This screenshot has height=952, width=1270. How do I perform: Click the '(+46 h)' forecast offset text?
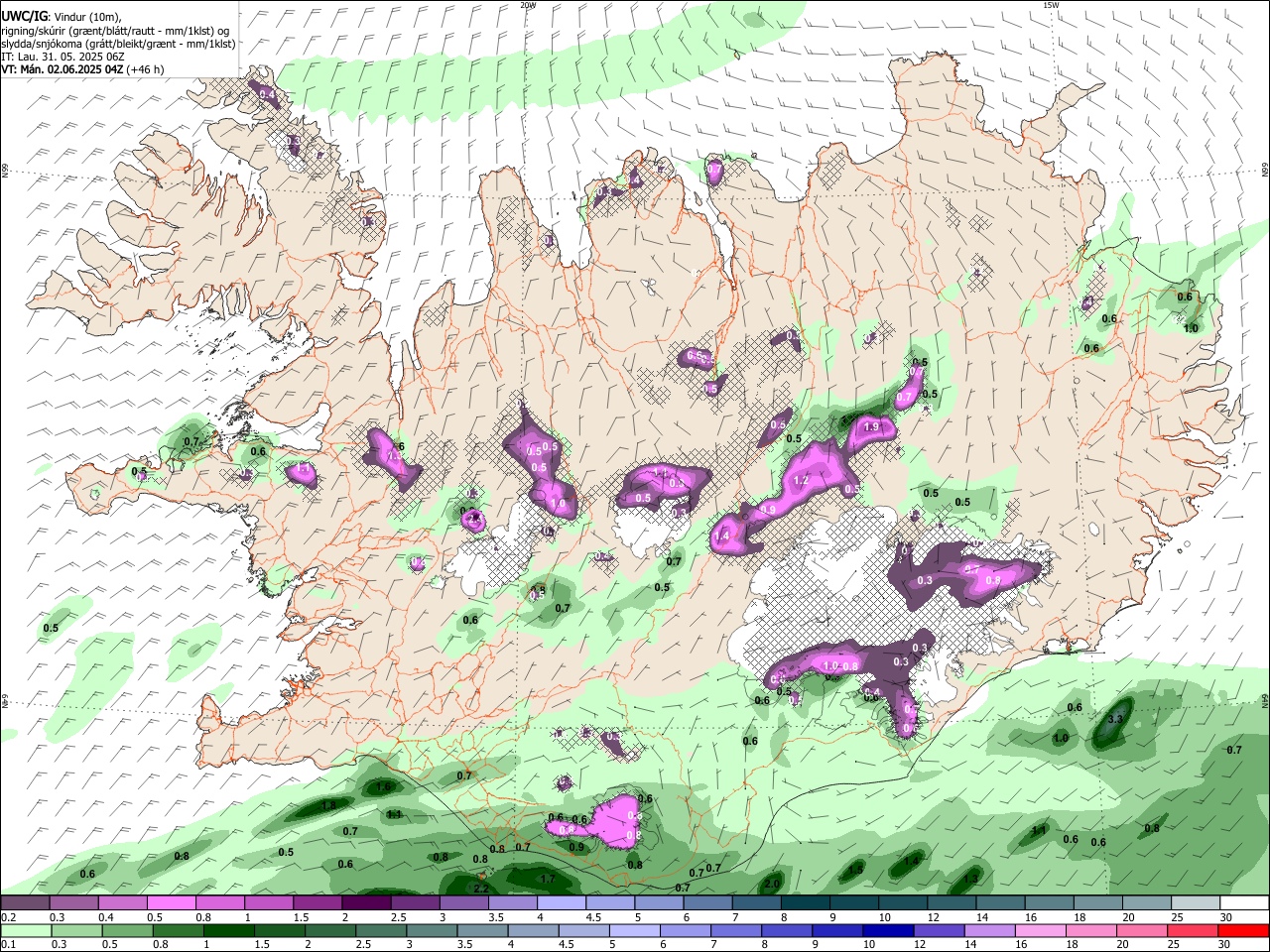tap(146, 69)
